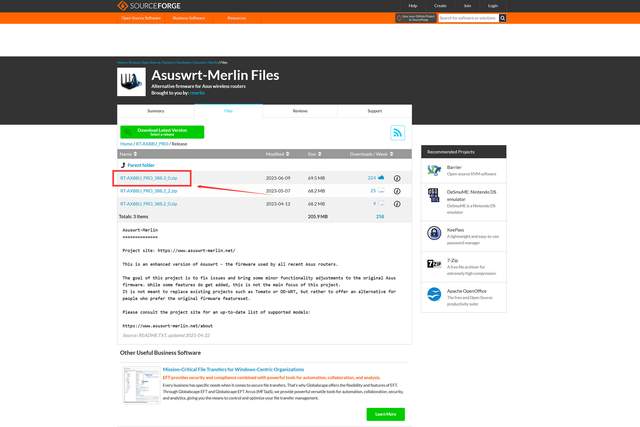
Task: Click the Recommended Projects heading
Action: 451,152
